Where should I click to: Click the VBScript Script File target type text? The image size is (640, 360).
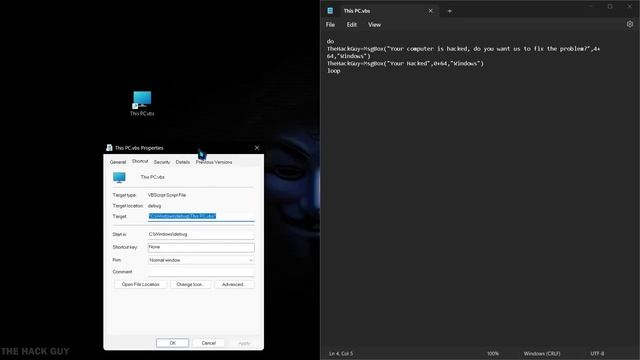pos(167,195)
